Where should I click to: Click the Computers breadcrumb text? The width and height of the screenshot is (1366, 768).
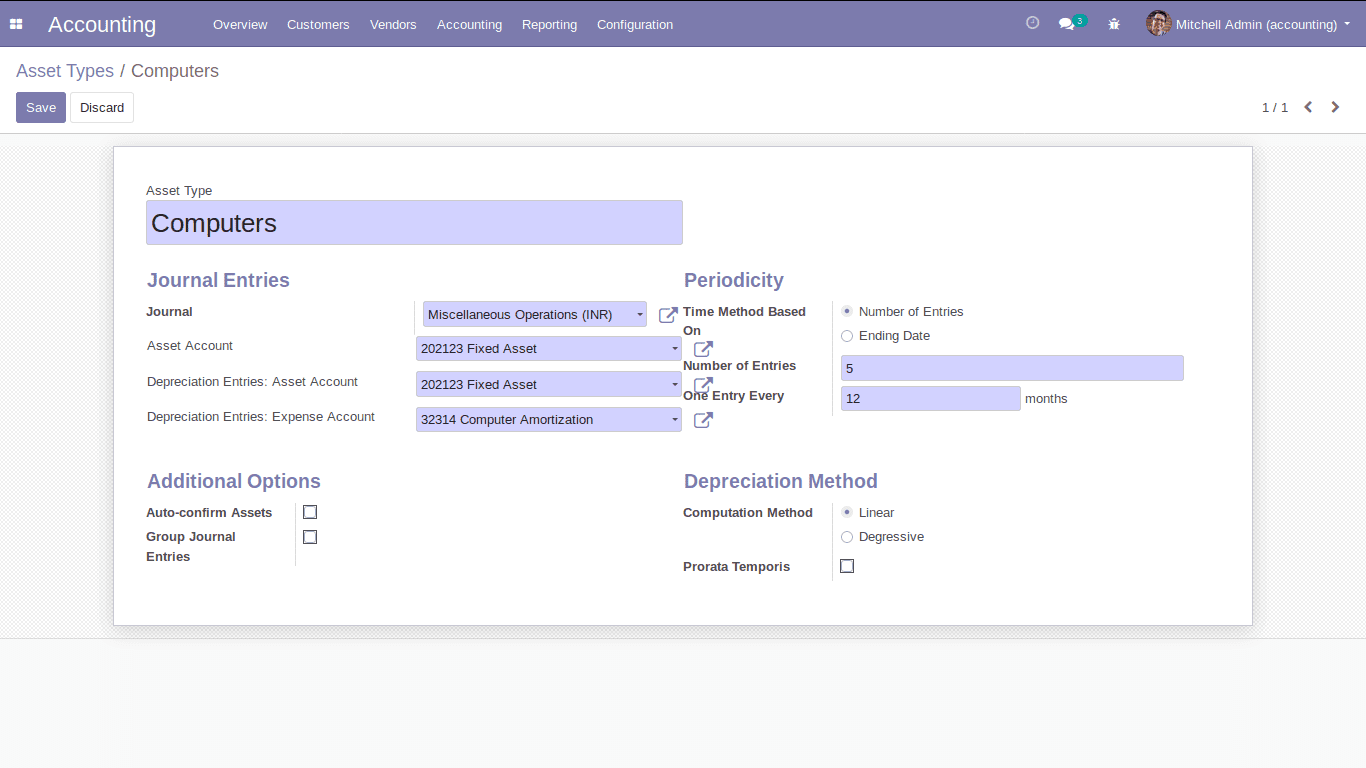(175, 71)
